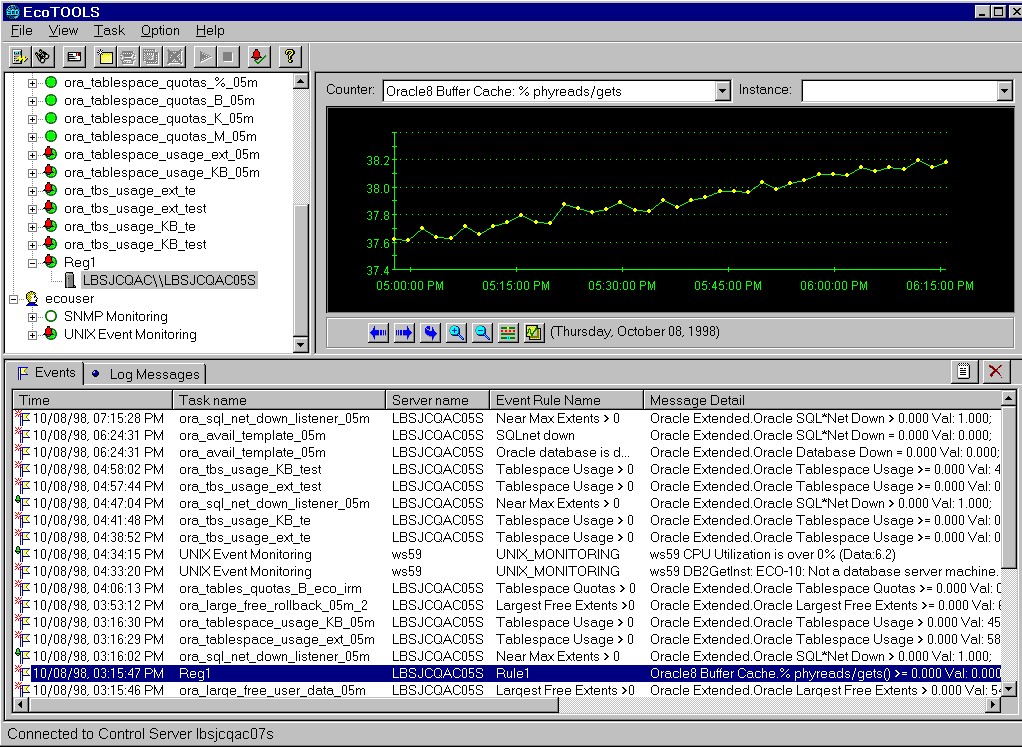The height and width of the screenshot is (747, 1022).
Task: Click the tree panel vertical scrollbar thumb
Action: pyautogui.click(x=300, y=271)
